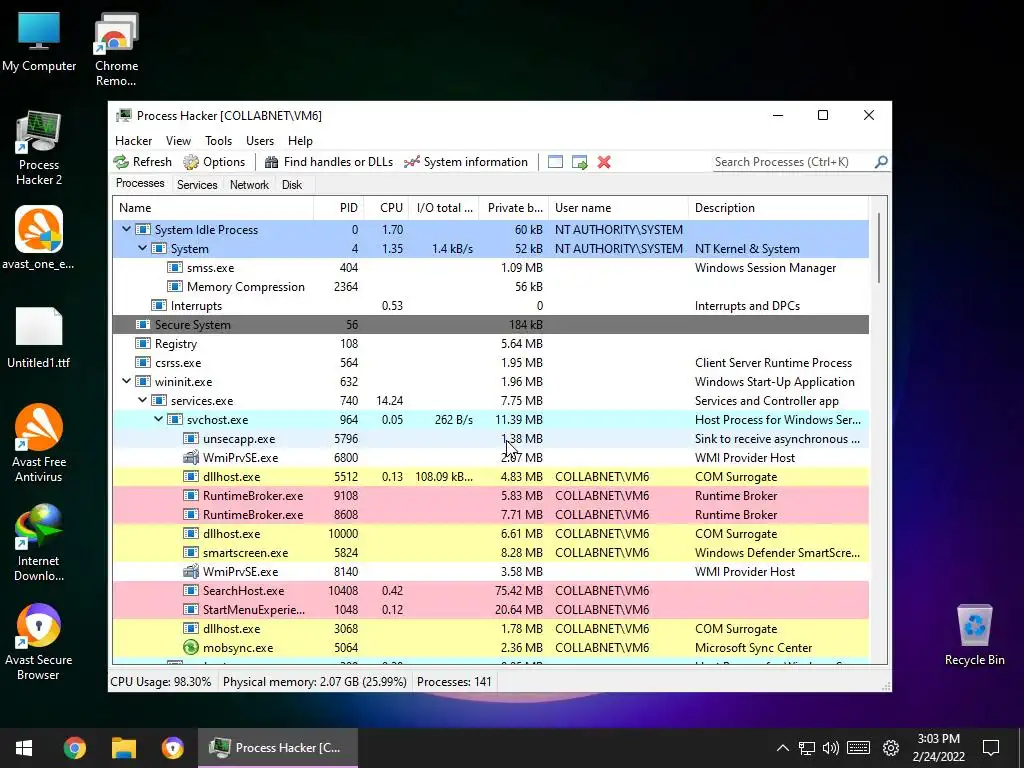Image resolution: width=1024 pixels, height=768 pixels.
Task: Open Find handles or DLLs
Action: 328,162
